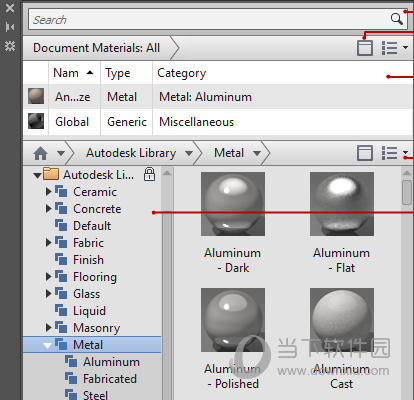Screen dimensions: 414x400
Task: Toggle Document Materials panel display icon
Action: click(365, 48)
